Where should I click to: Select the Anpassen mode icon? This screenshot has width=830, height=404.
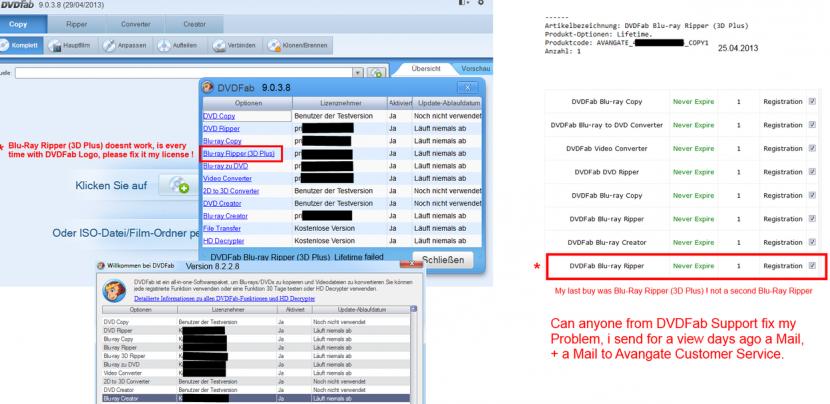click(109, 46)
